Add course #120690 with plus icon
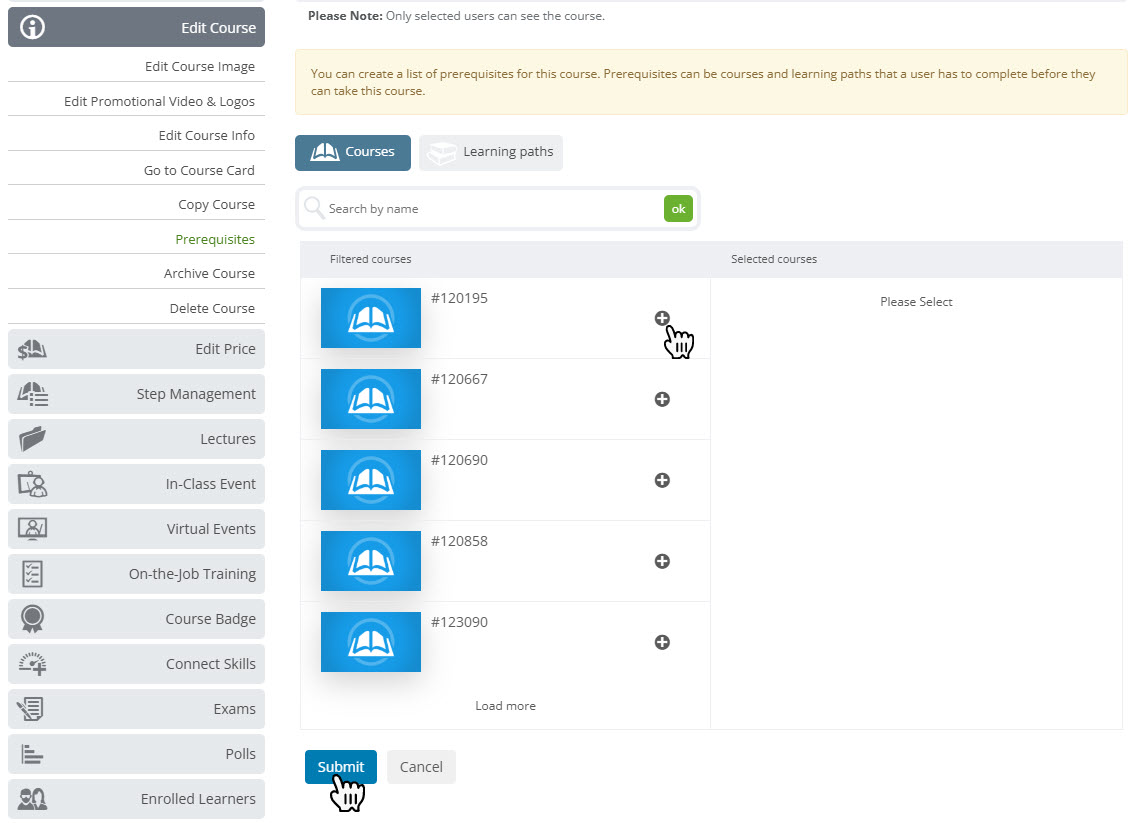The width and height of the screenshot is (1136, 823). tap(662, 480)
